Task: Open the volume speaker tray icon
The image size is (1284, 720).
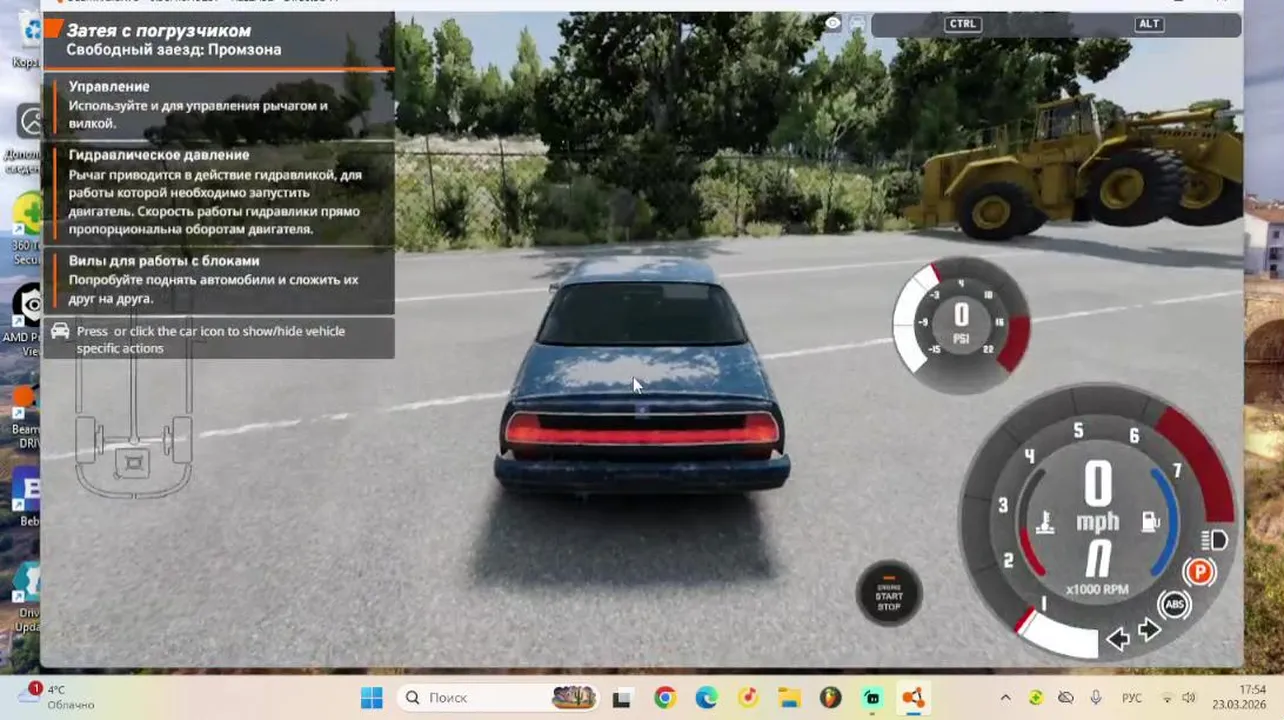Action: tap(1188, 697)
